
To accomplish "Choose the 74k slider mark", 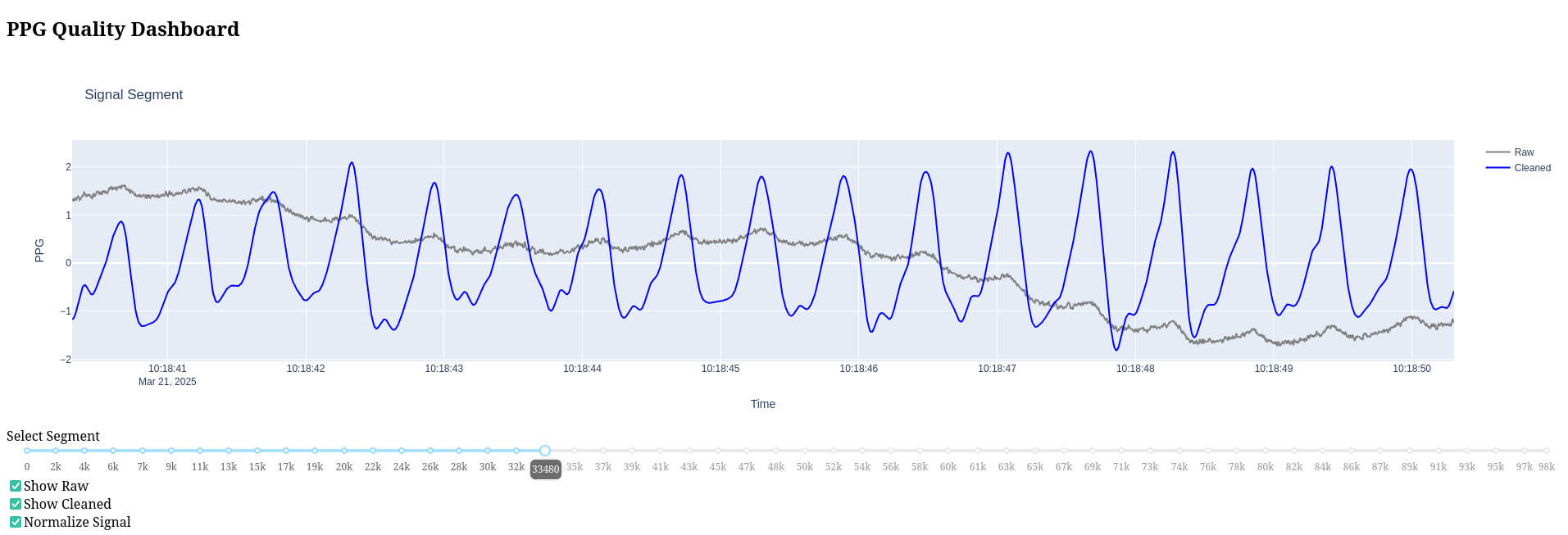I will [x=1179, y=451].
